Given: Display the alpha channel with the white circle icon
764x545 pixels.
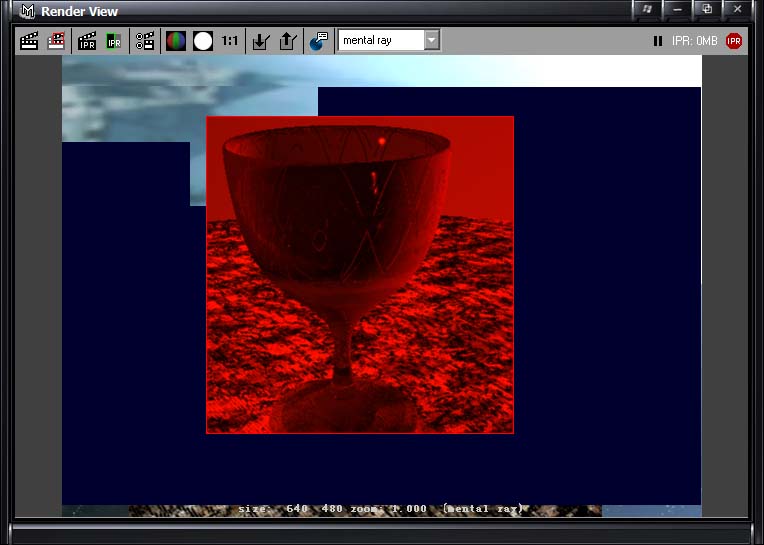Looking at the screenshot, I should [x=203, y=40].
